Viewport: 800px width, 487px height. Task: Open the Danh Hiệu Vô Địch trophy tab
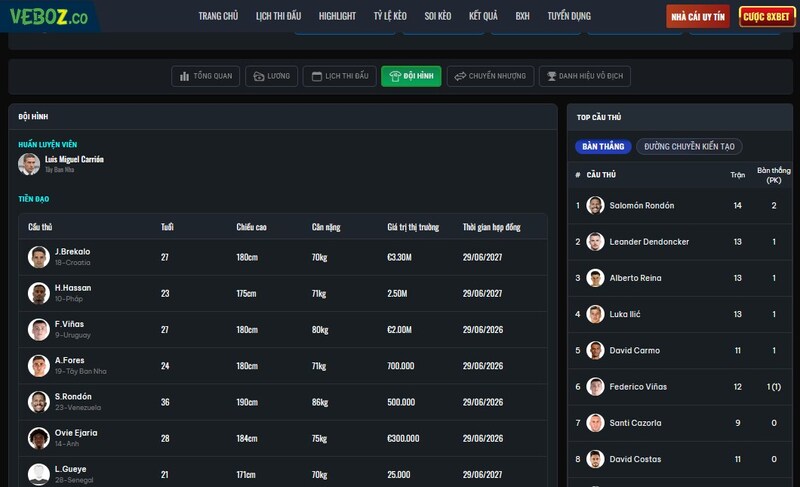click(585, 76)
